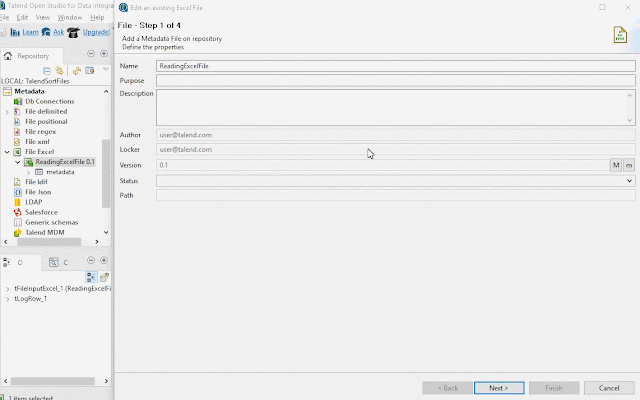Expand the File delimited node
This screenshot has height=400, width=640.
click(x=7, y=111)
